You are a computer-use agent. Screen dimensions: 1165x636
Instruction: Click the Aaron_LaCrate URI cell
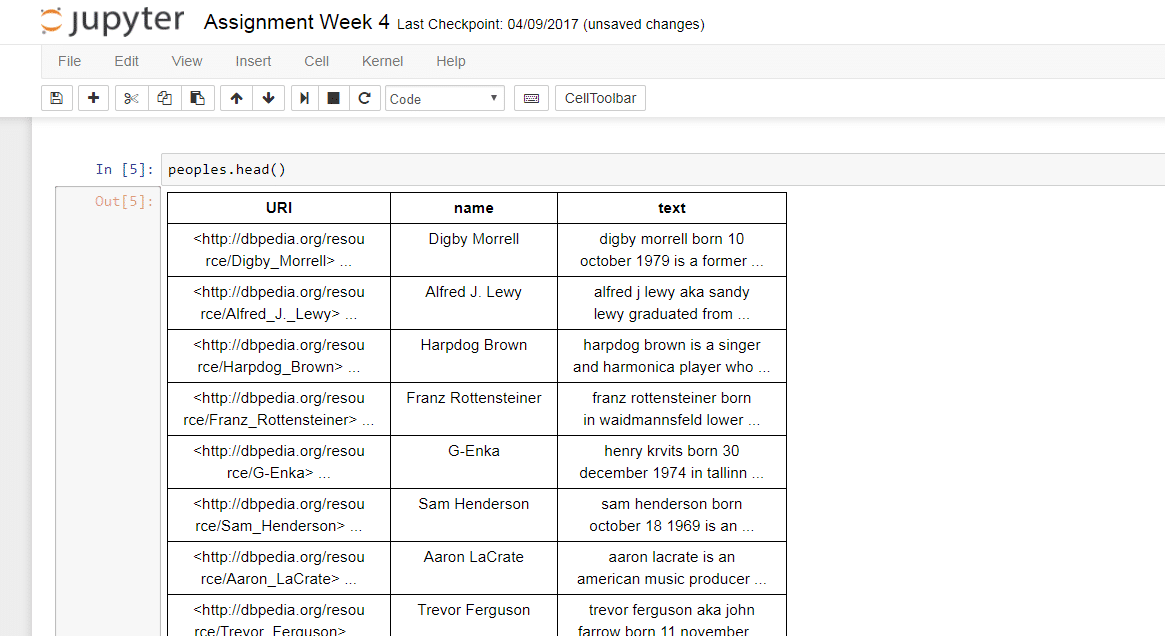pos(279,568)
